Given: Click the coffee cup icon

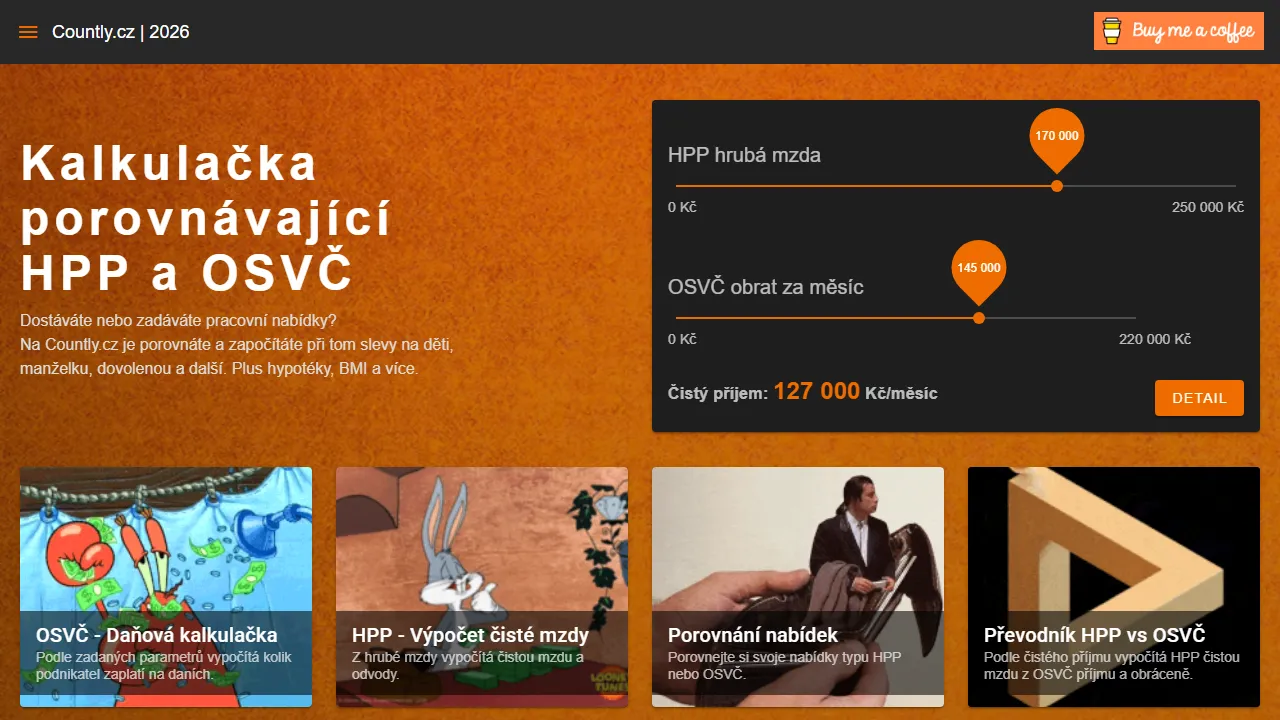Looking at the screenshot, I should [x=1112, y=31].
